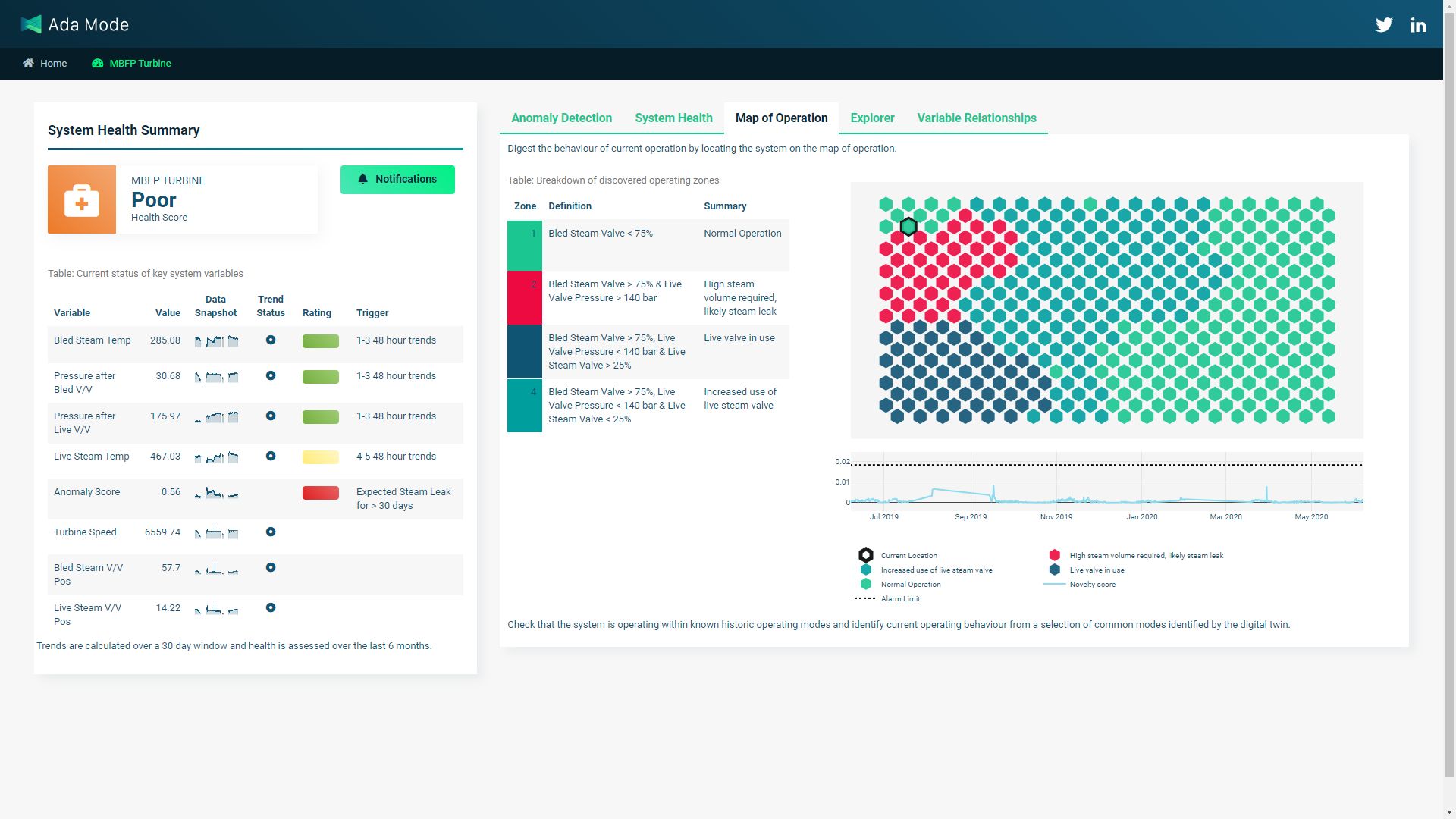This screenshot has height=819, width=1456.
Task: Toggle Novelty score legend entry
Action: click(1091, 585)
